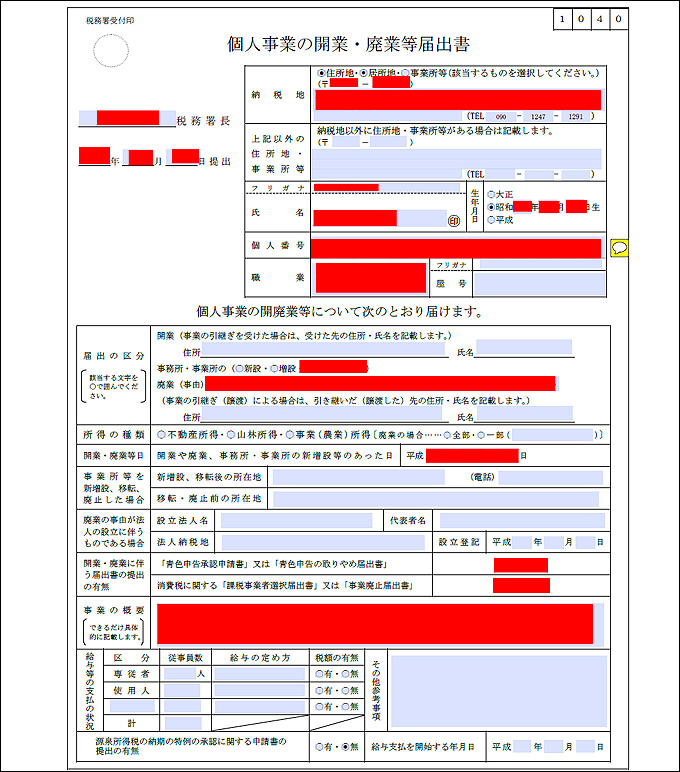Image resolution: width=680 pixels, height=772 pixels.
Task: Click first postal code box under 上記以外の住所地
Action: pyautogui.click(x=346, y=142)
